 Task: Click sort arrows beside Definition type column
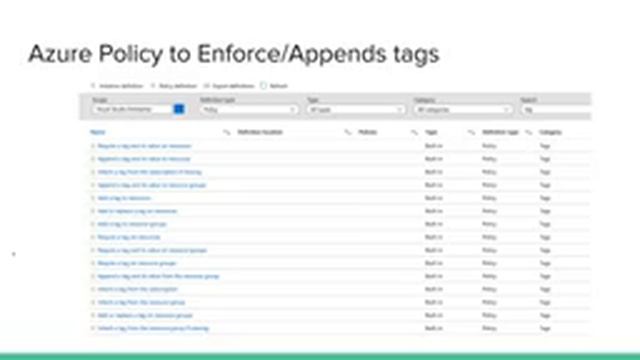click(x=529, y=132)
